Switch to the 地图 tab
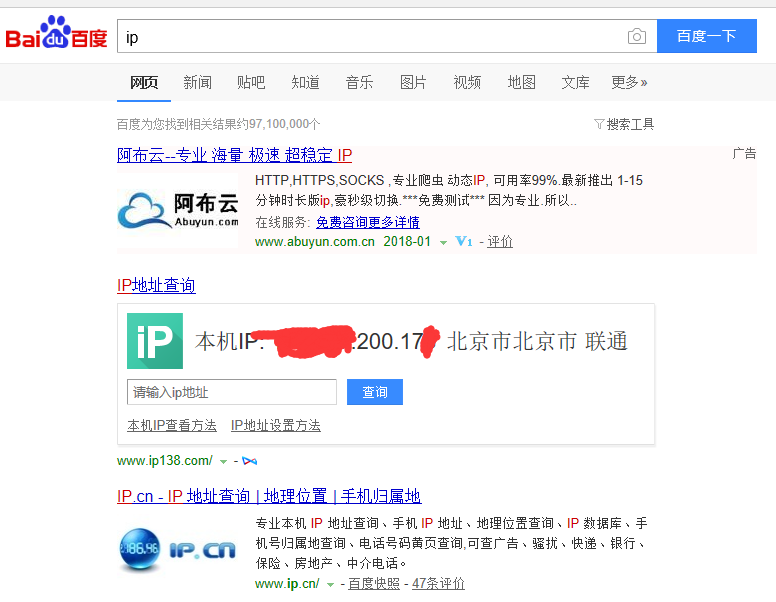Viewport: 776px width, 602px height. 522,82
